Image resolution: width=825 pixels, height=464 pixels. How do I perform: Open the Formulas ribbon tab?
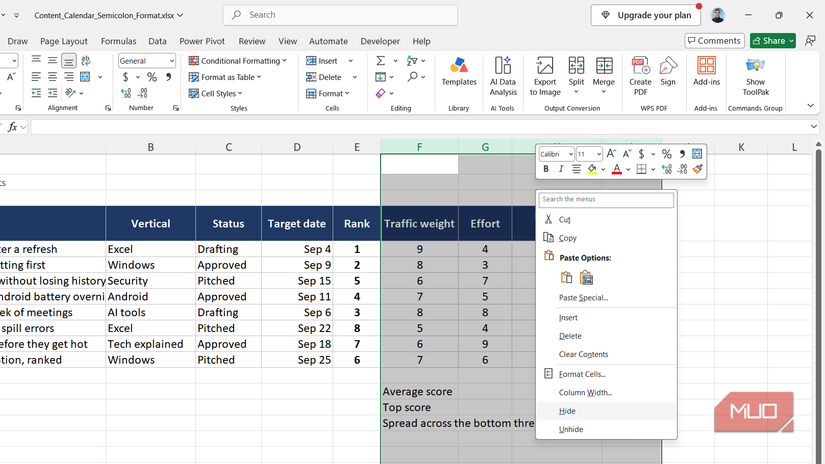point(118,41)
